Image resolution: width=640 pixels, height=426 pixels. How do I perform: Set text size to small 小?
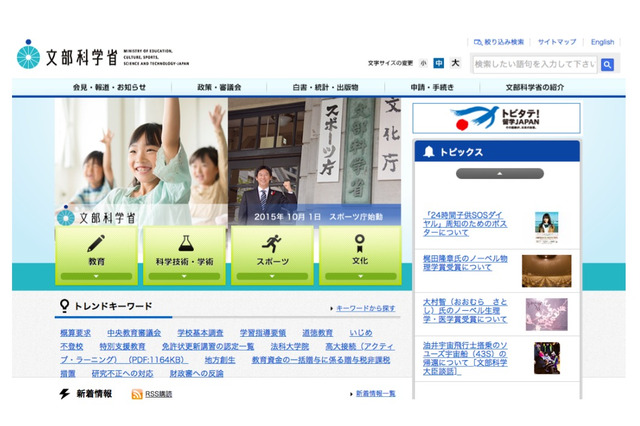click(x=423, y=63)
